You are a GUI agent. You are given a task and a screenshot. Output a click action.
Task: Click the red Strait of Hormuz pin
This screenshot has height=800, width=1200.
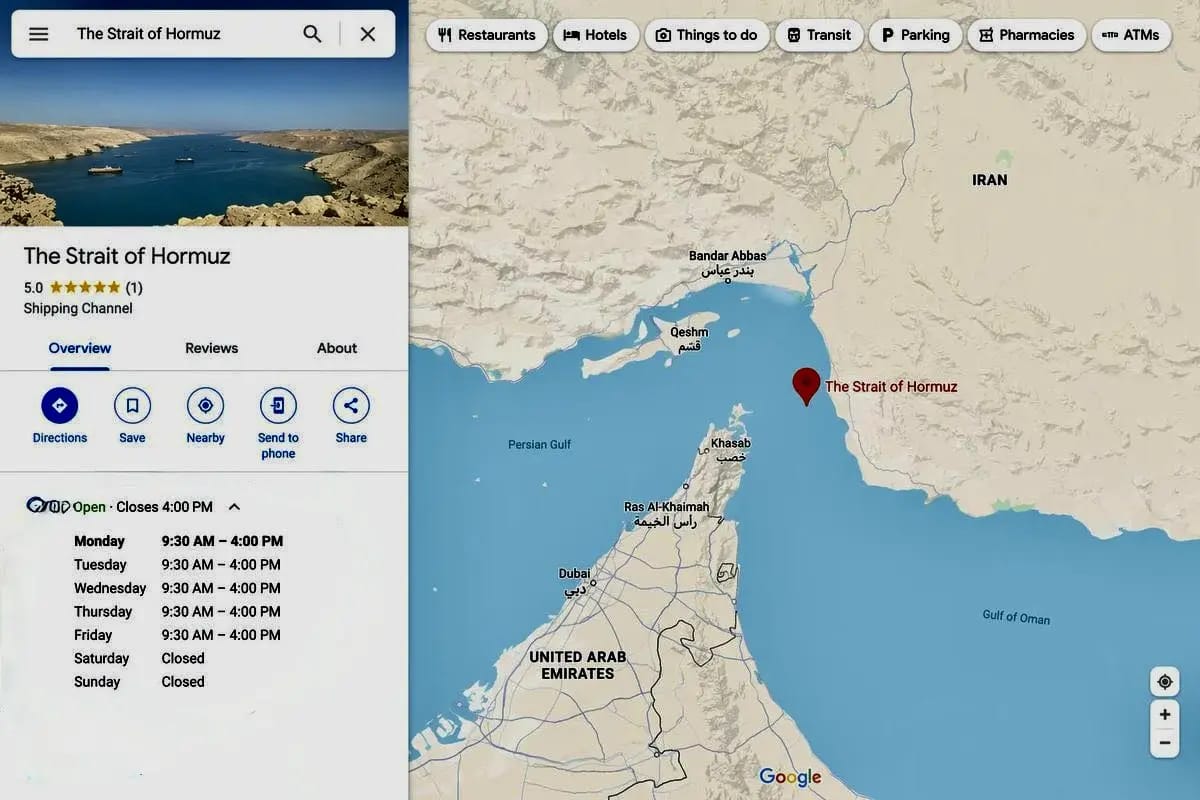806,386
